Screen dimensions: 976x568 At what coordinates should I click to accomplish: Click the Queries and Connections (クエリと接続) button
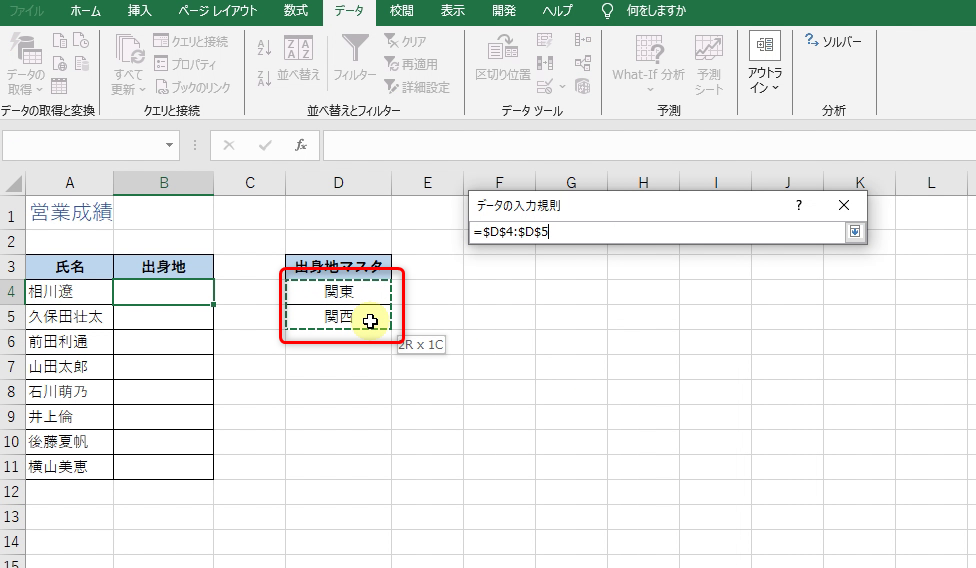click(191, 41)
